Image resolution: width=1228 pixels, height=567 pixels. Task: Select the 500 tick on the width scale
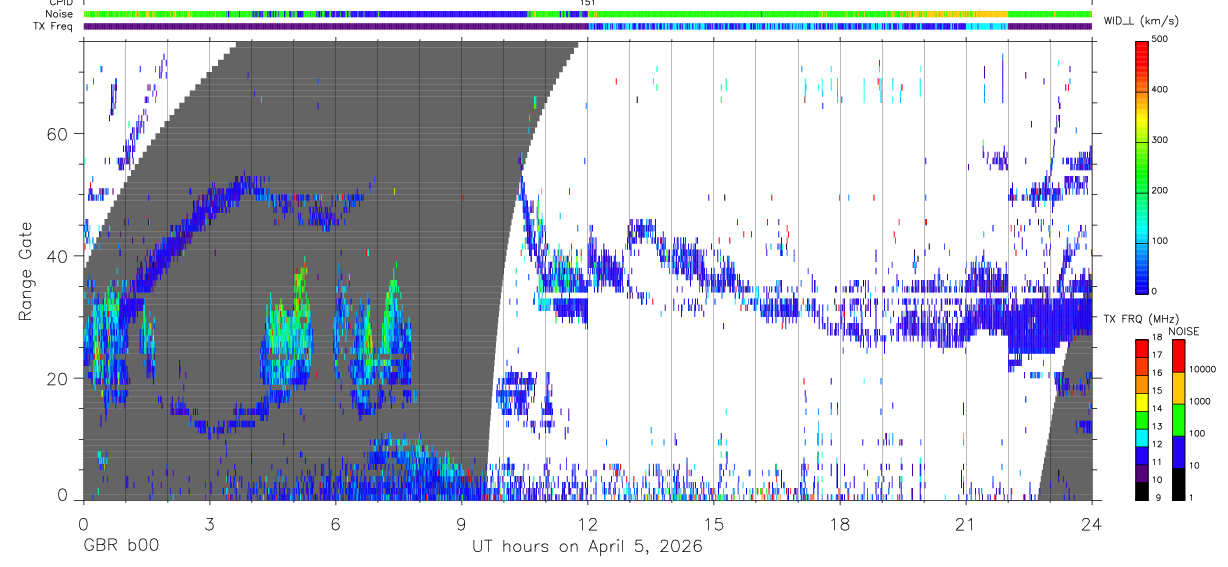1161,40
